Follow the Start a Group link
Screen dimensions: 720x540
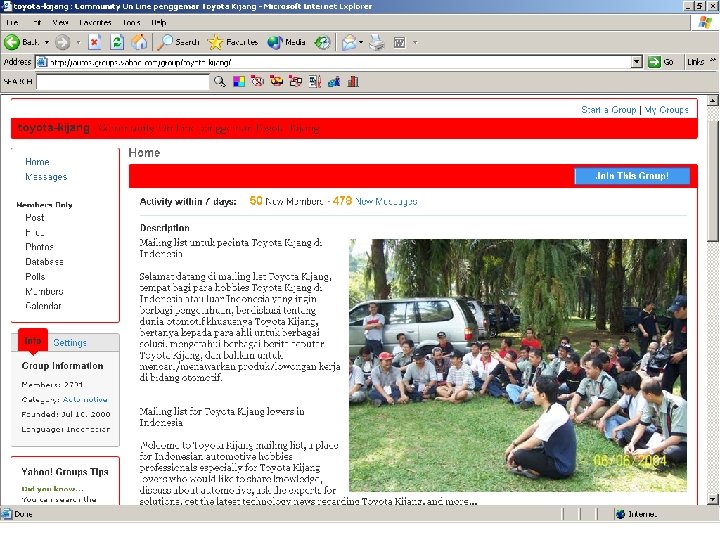pyautogui.click(x=608, y=110)
